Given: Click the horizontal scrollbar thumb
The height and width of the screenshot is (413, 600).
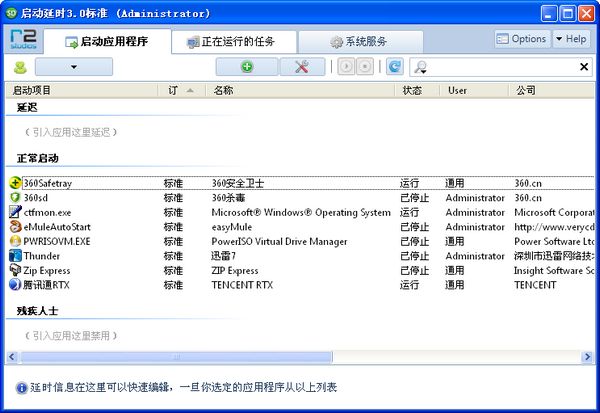Looking at the screenshot, I should point(176,357).
